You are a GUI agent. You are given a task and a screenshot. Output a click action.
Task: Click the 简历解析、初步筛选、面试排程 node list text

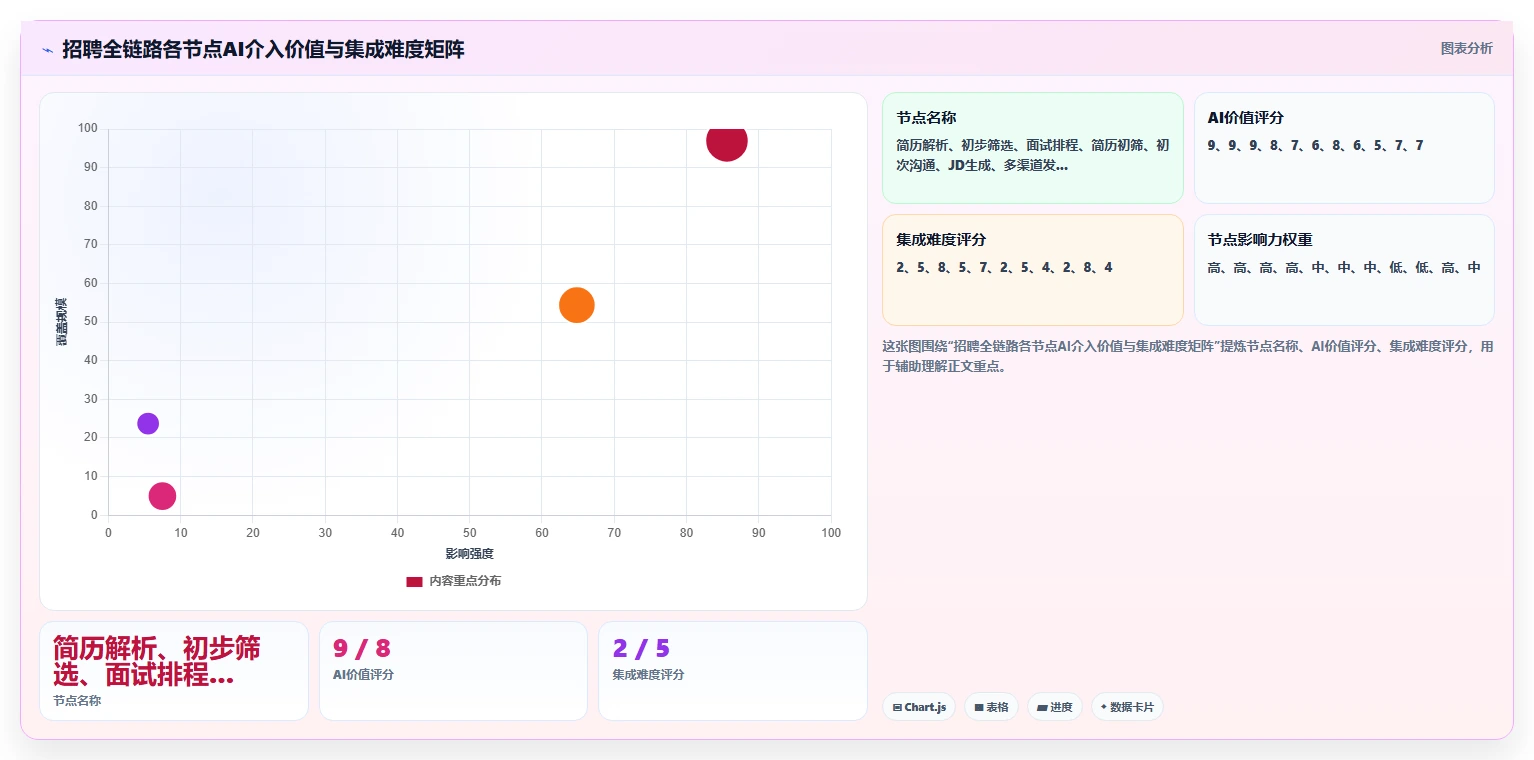click(x=1032, y=155)
